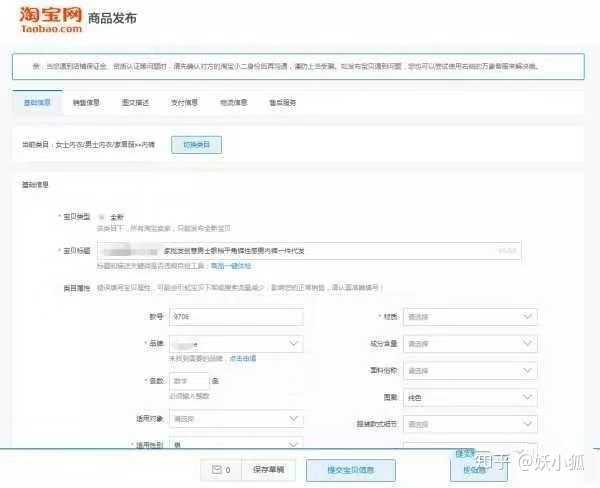Viewport: 600px width, 488px height.
Task: Click into the 款号 input field
Action: [236, 317]
